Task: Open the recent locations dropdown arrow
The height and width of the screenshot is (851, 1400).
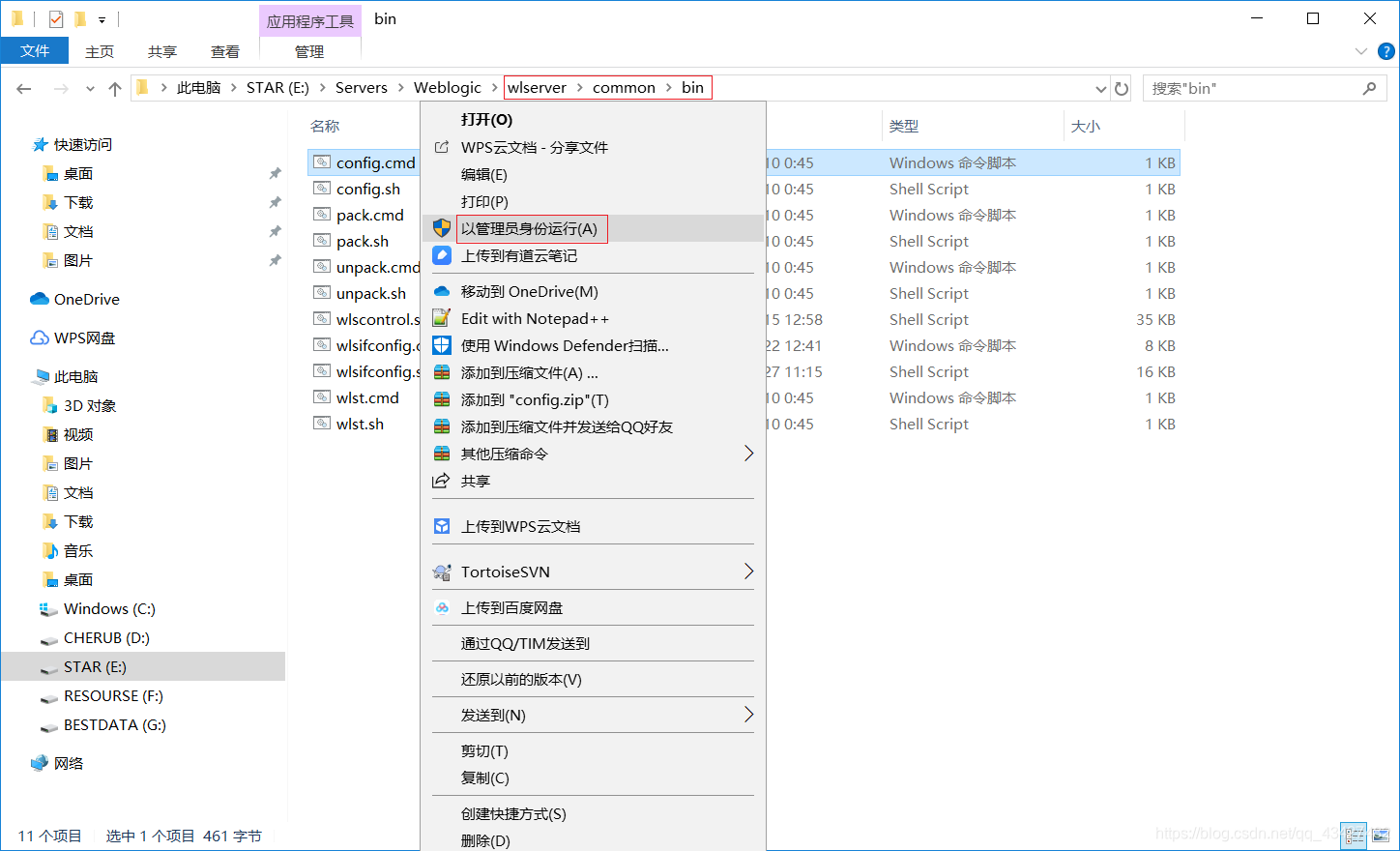Action: tap(90, 88)
